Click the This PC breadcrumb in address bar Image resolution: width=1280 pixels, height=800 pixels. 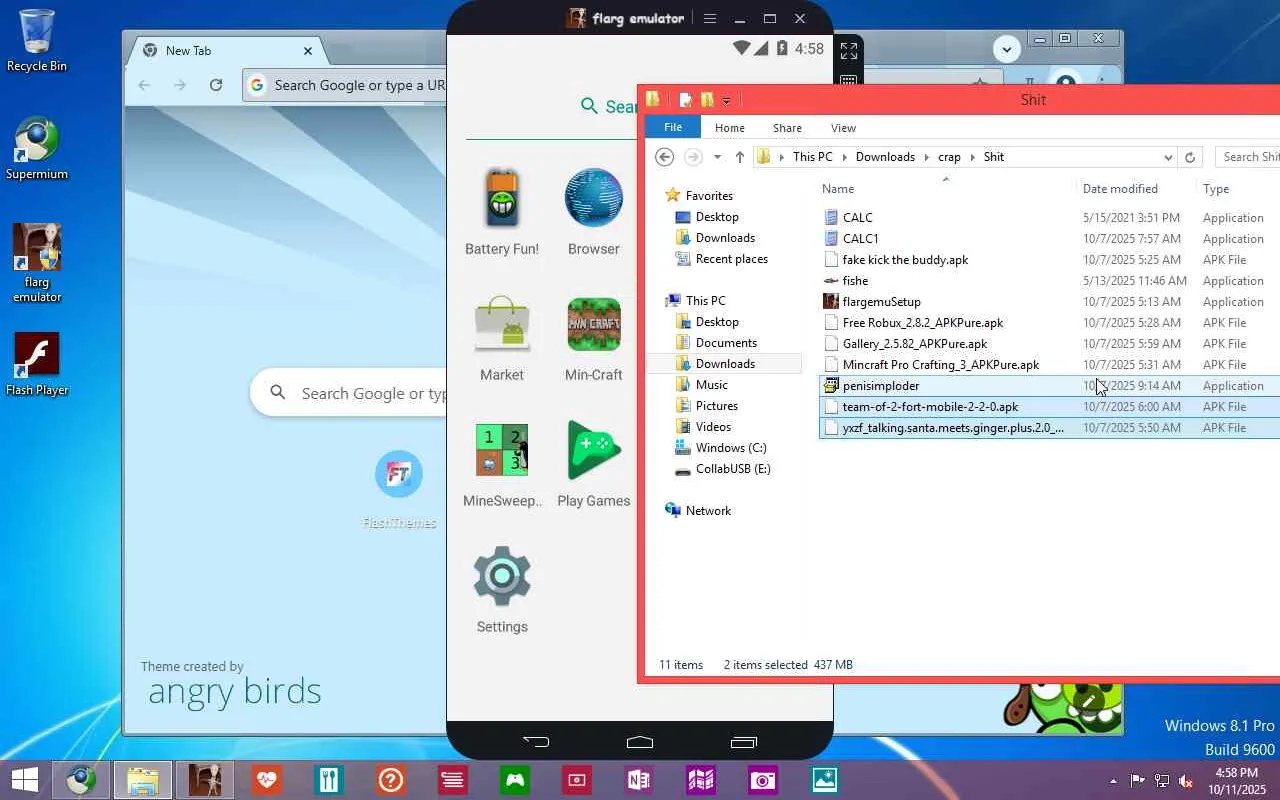click(x=812, y=157)
